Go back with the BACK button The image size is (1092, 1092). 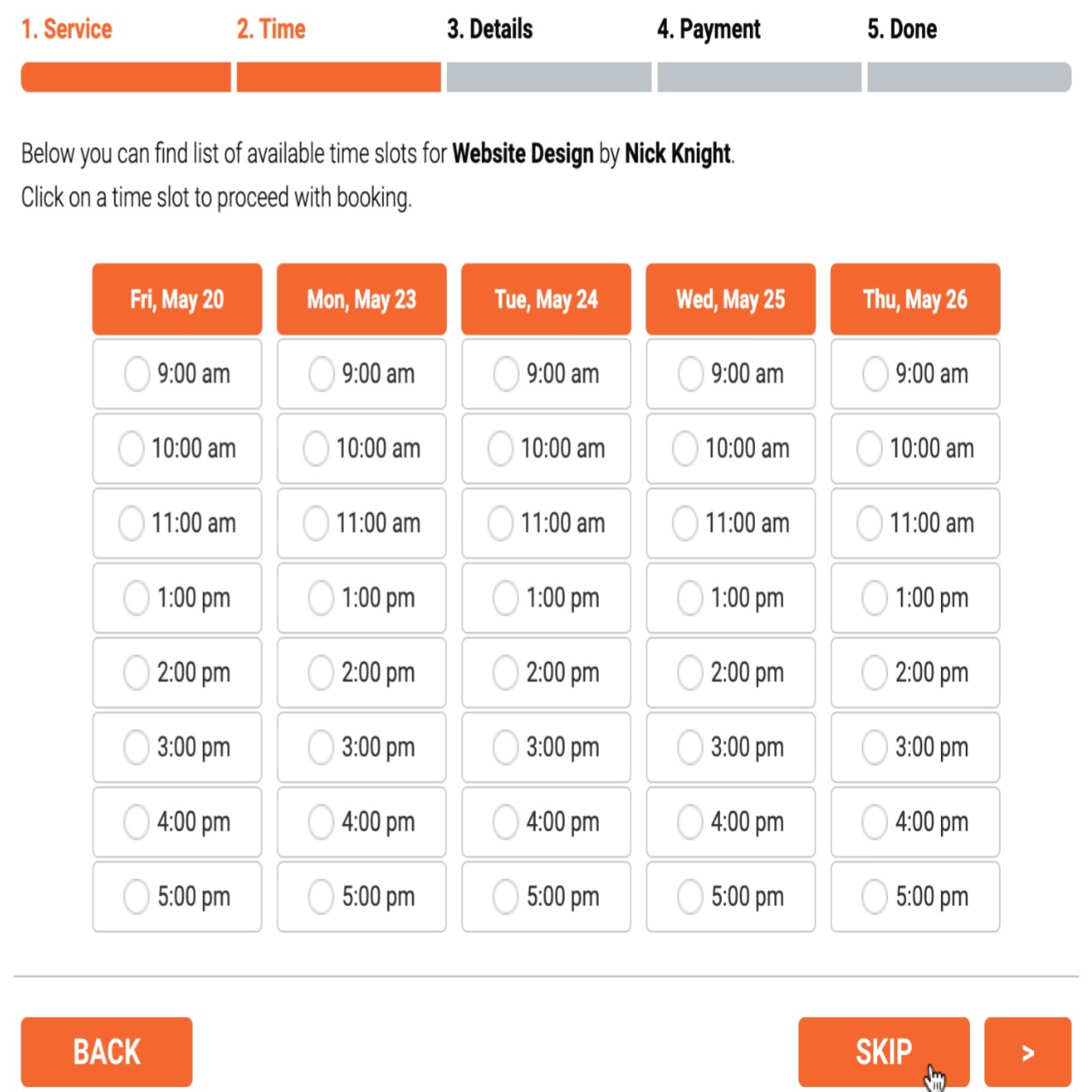tap(107, 1052)
